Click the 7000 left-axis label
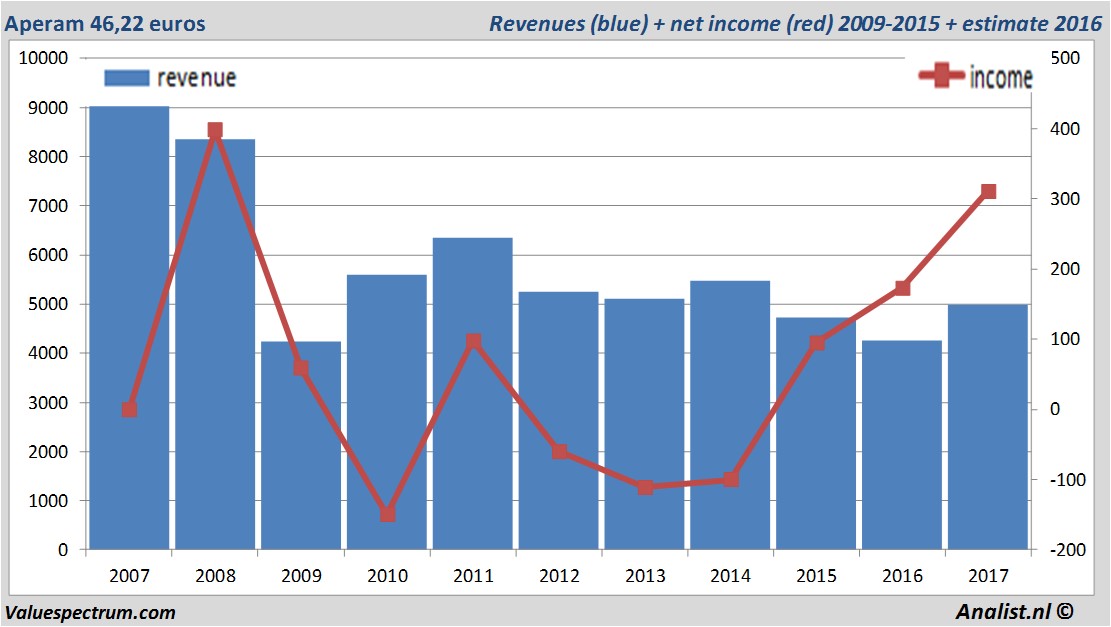The height and width of the screenshot is (627, 1111). [x=48, y=206]
